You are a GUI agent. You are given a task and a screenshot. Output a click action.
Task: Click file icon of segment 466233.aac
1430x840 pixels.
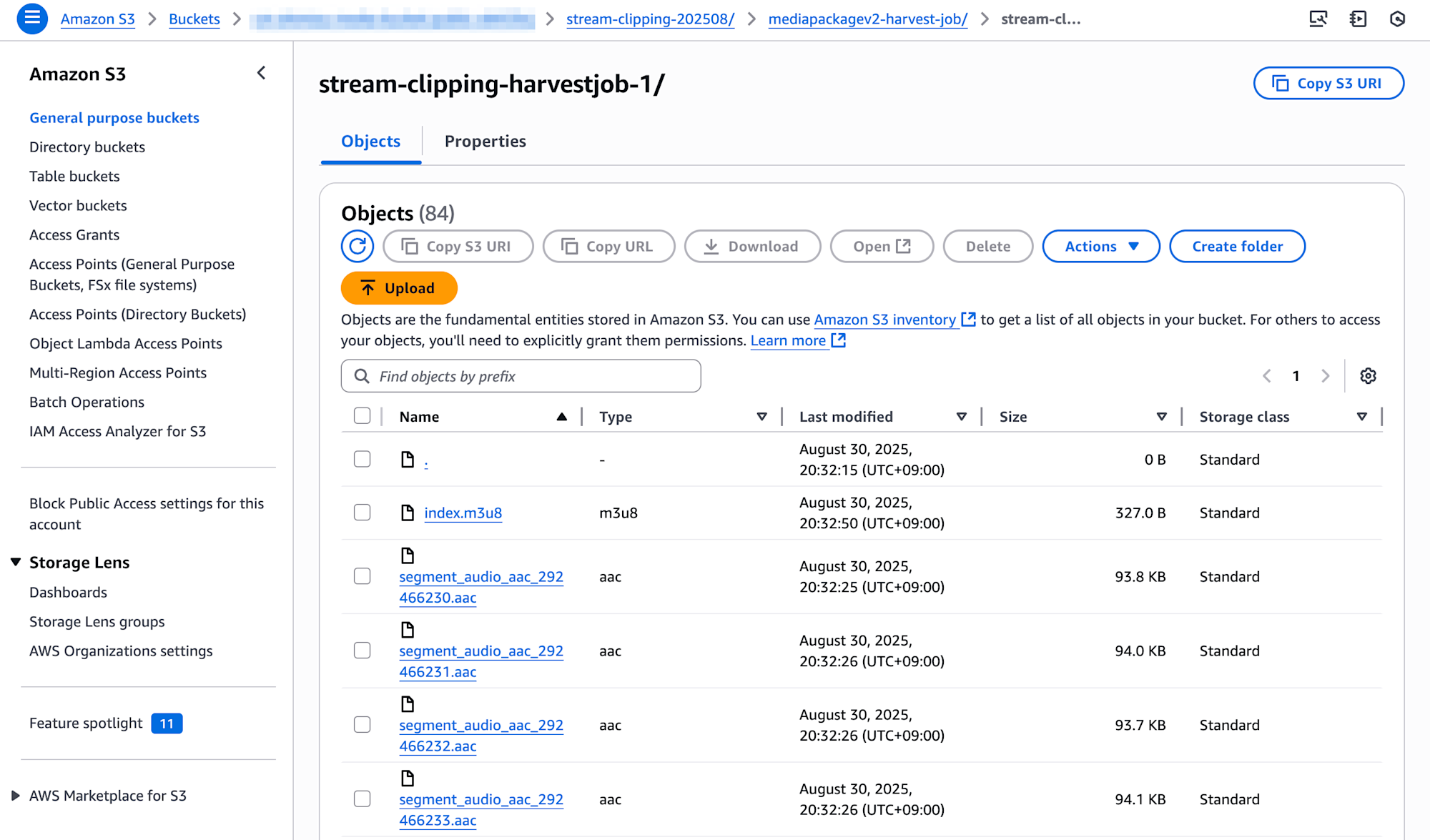click(408, 779)
